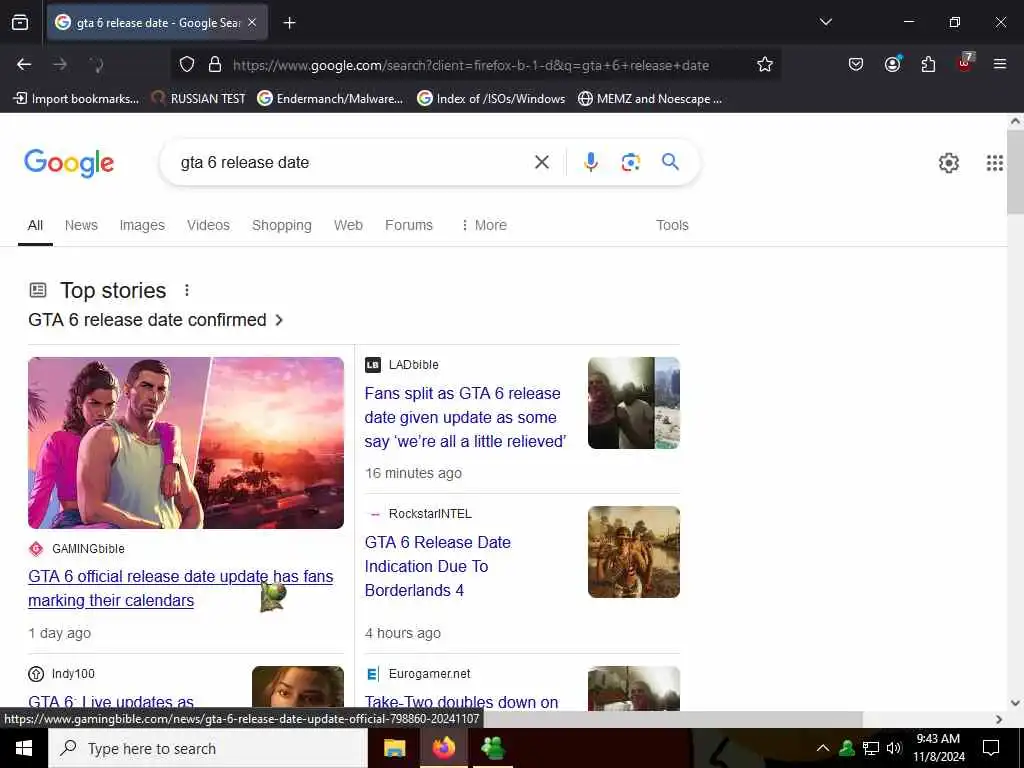Switch to Images results tab
This screenshot has width=1024, height=768.
coord(142,225)
